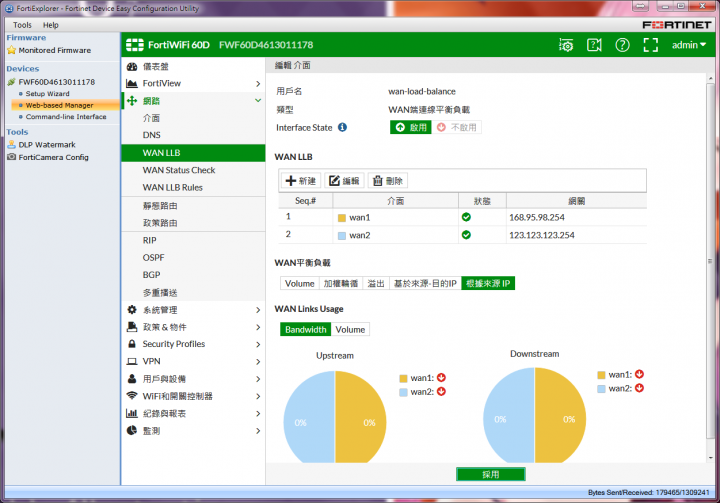The height and width of the screenshot is (503, 720).
Task: Click the orange wan1 color swatch in table
Action: [342, 218]
